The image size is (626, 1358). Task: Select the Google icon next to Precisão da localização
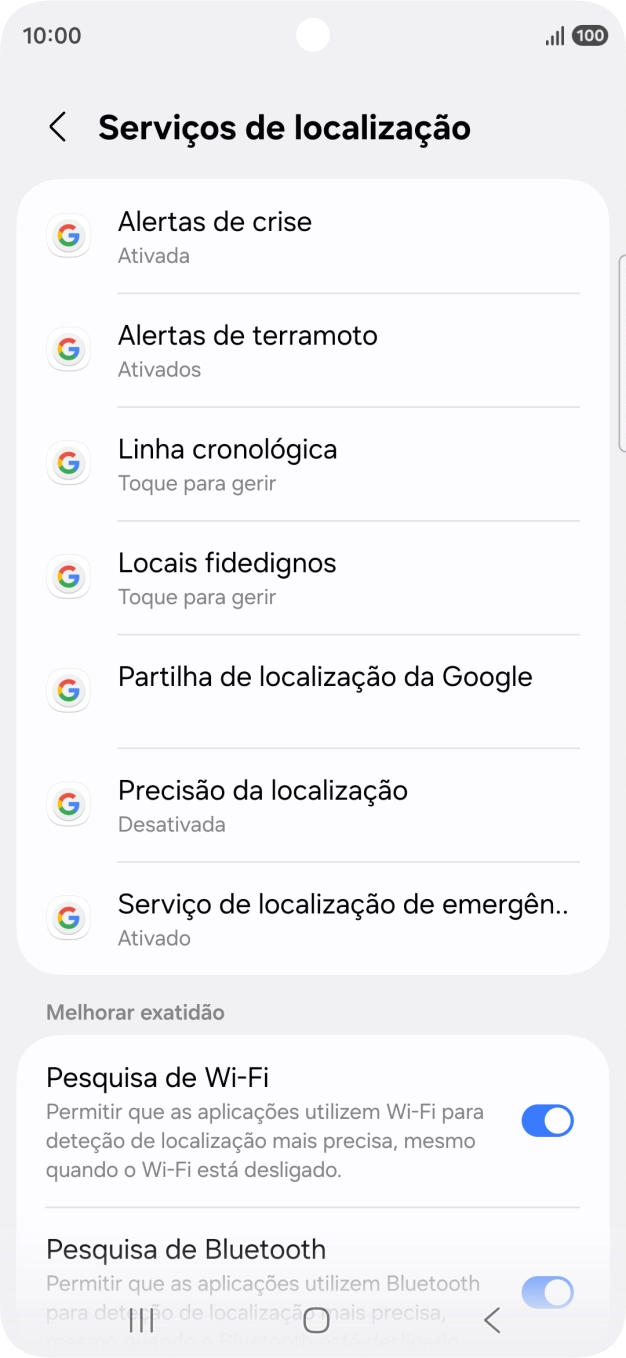tap(68, 804)
